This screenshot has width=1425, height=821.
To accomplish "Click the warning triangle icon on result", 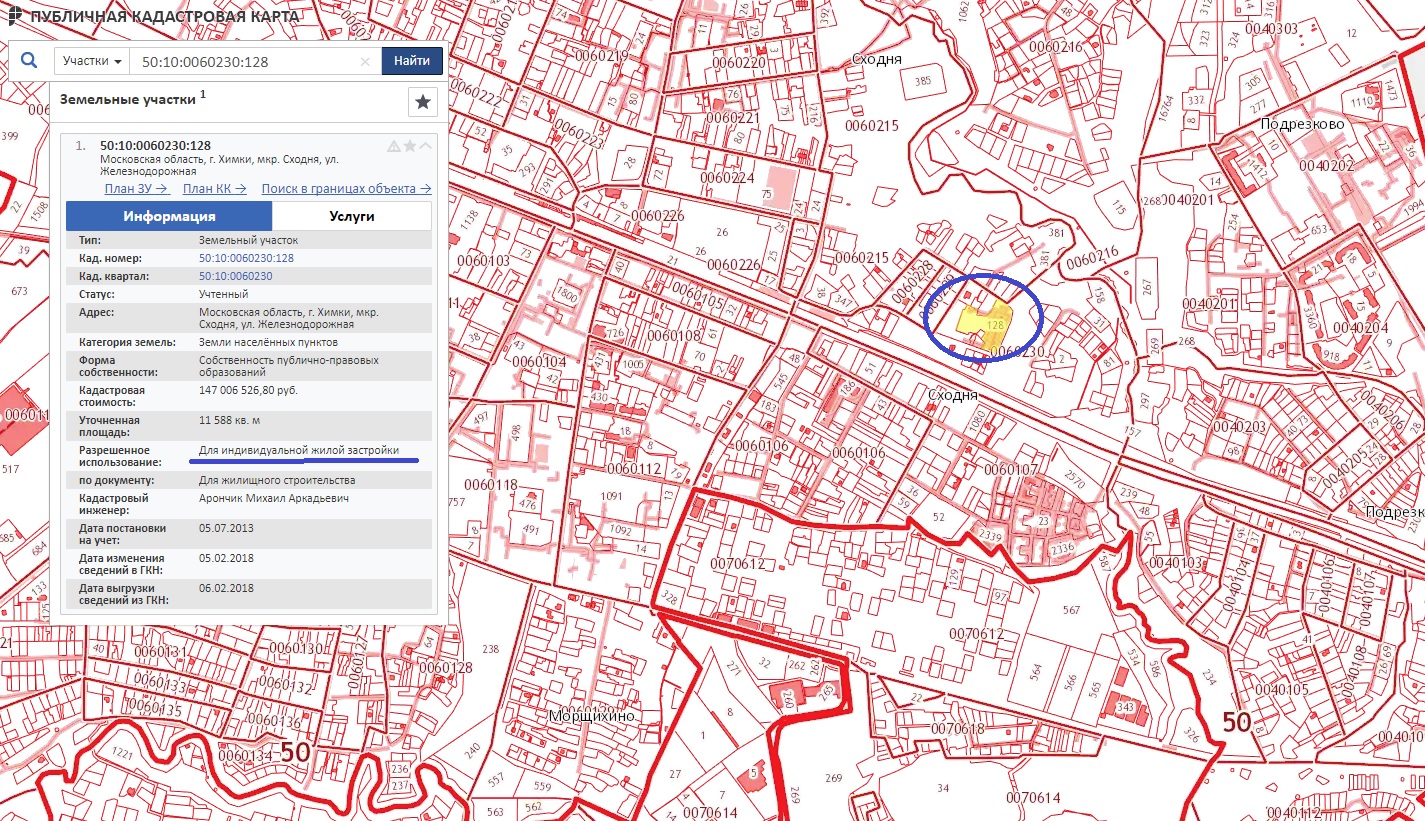I will pyautogui.click(x=394, y=146).
